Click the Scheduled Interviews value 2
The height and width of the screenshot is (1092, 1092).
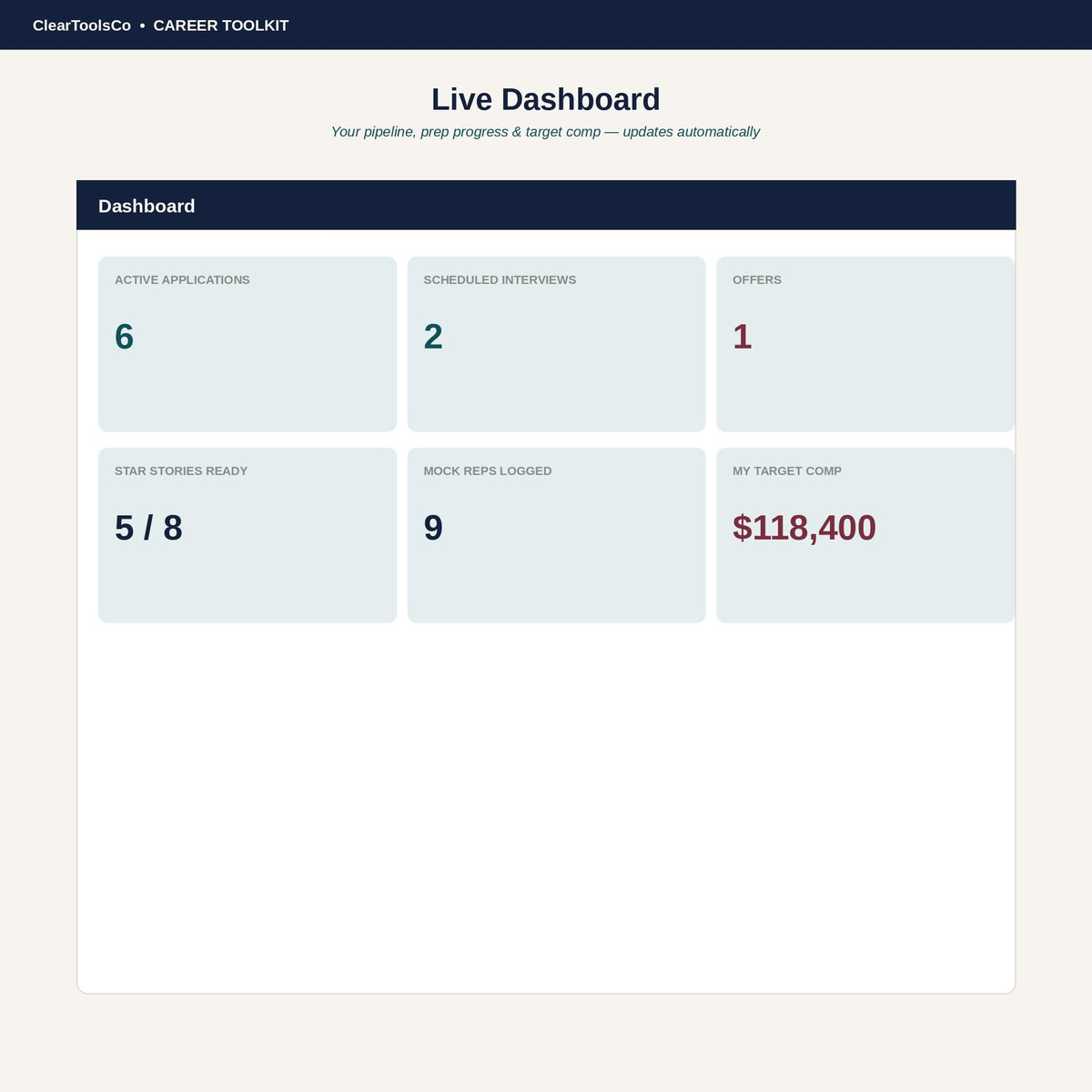(433, 337)
